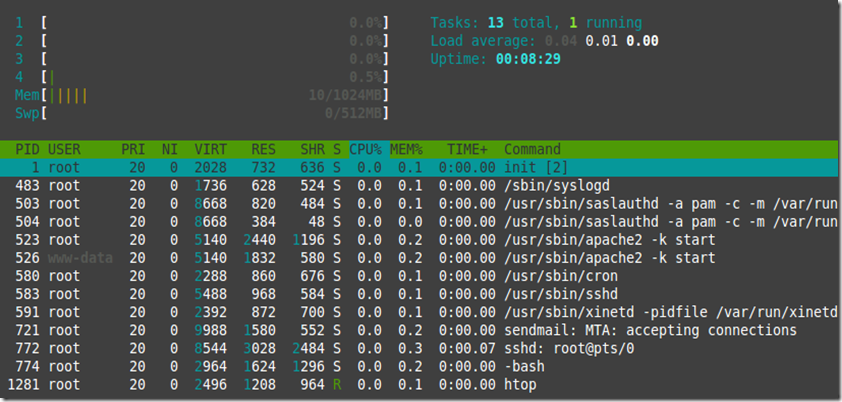
Task: Sort by CPU% column header
Action: point(365,149)
